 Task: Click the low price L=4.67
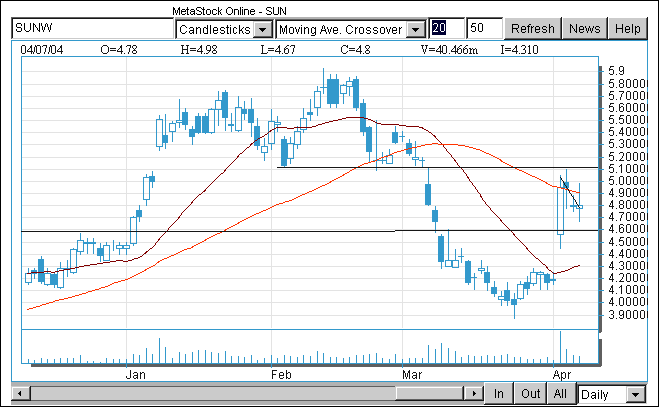[x=278, y=50]
